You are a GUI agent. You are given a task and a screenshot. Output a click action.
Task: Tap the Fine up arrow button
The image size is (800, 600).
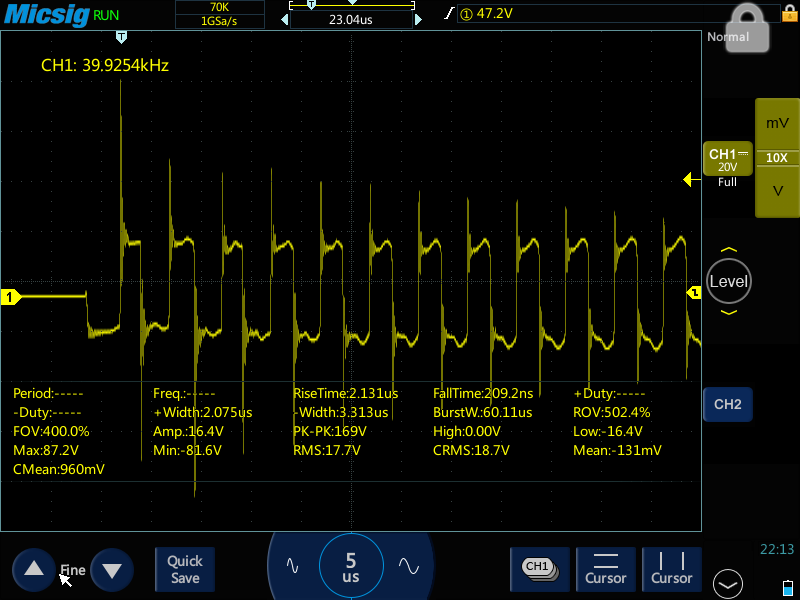click(x=34, y=569)
